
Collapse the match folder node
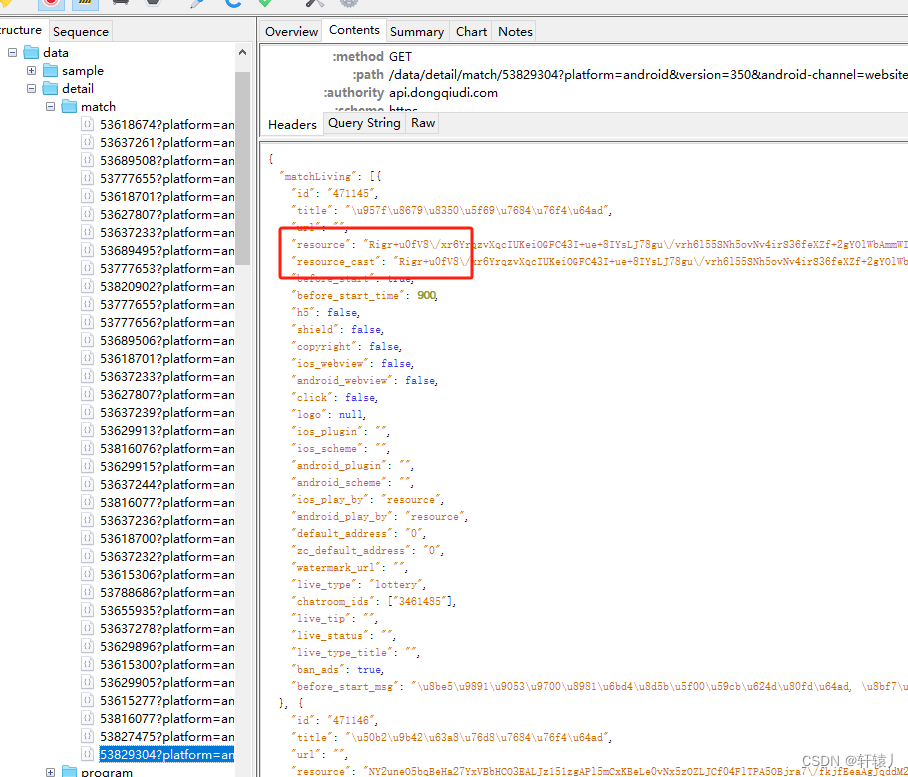(x=50, y=107)
